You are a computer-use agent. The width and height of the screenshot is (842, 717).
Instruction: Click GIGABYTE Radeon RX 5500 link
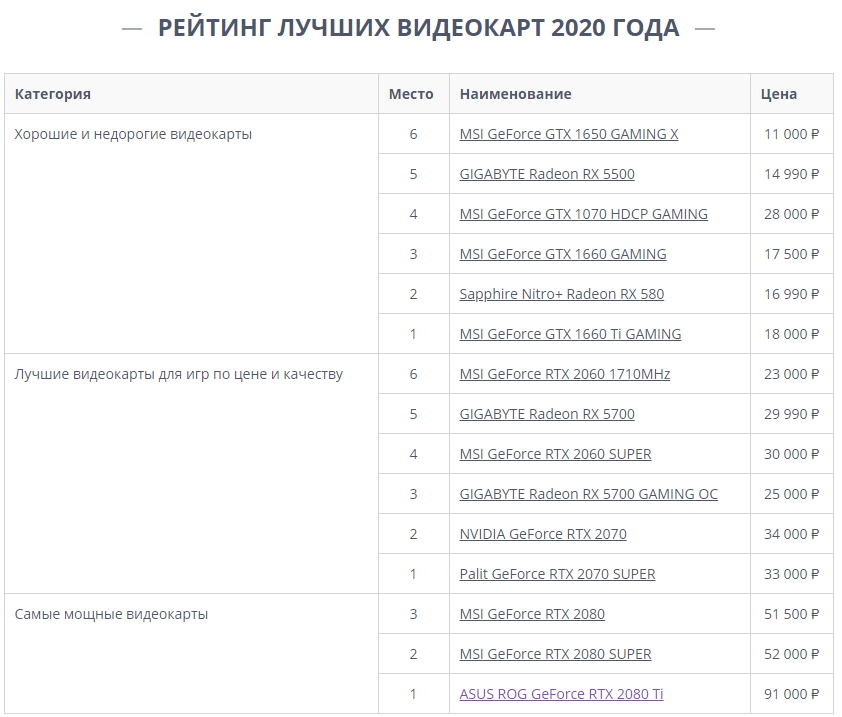click(546, 174)
